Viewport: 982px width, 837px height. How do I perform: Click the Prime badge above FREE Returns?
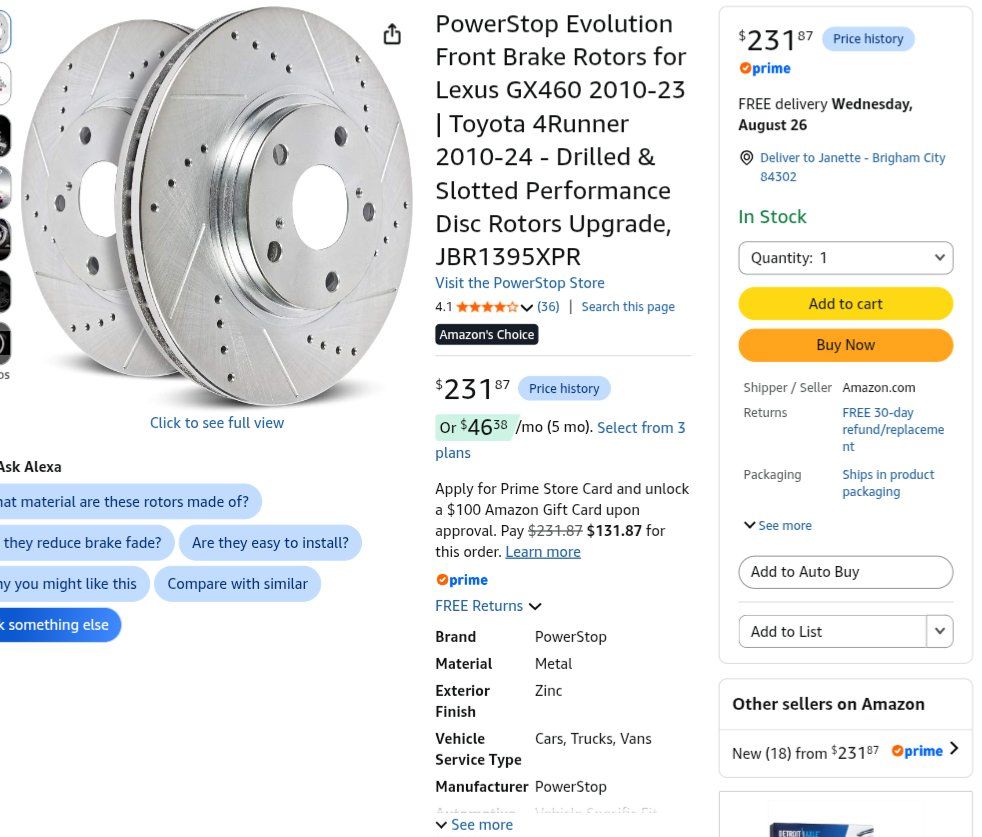click(462, 580)
